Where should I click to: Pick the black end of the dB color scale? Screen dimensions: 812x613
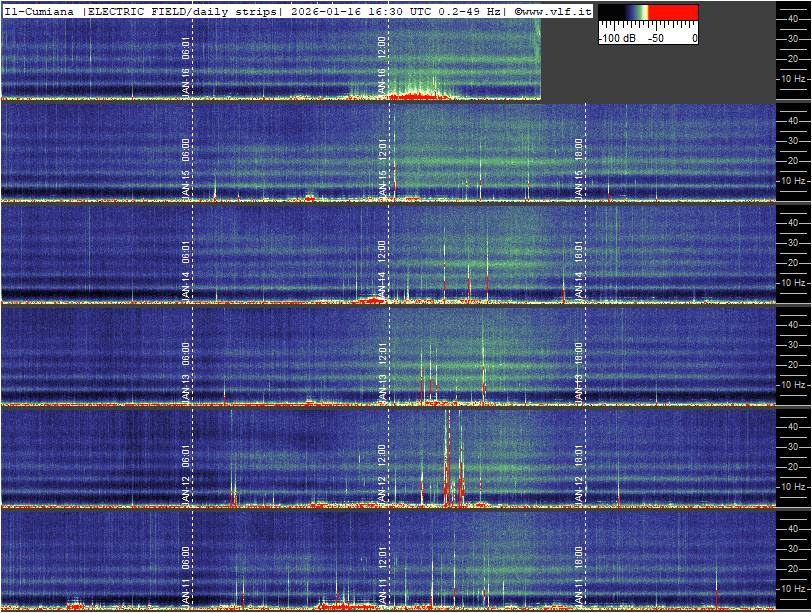click(606, 13)
